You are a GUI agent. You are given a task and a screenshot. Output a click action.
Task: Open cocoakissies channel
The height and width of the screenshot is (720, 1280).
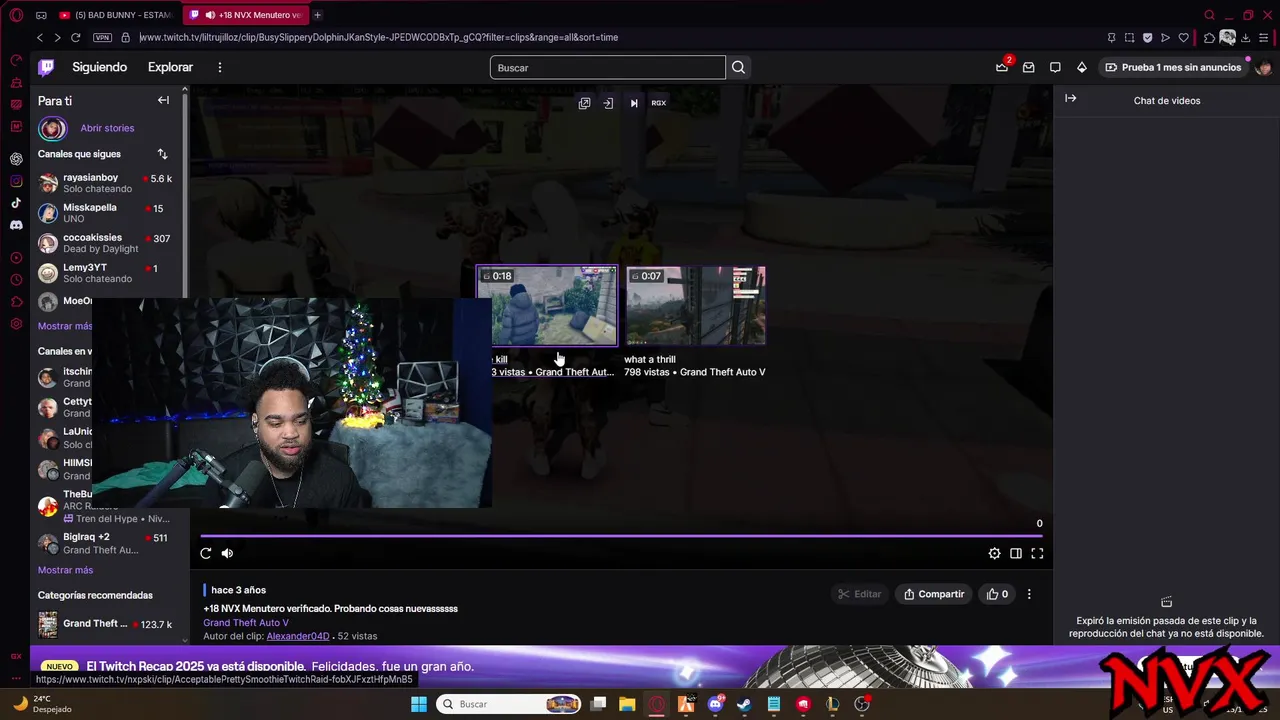[107, 243]
